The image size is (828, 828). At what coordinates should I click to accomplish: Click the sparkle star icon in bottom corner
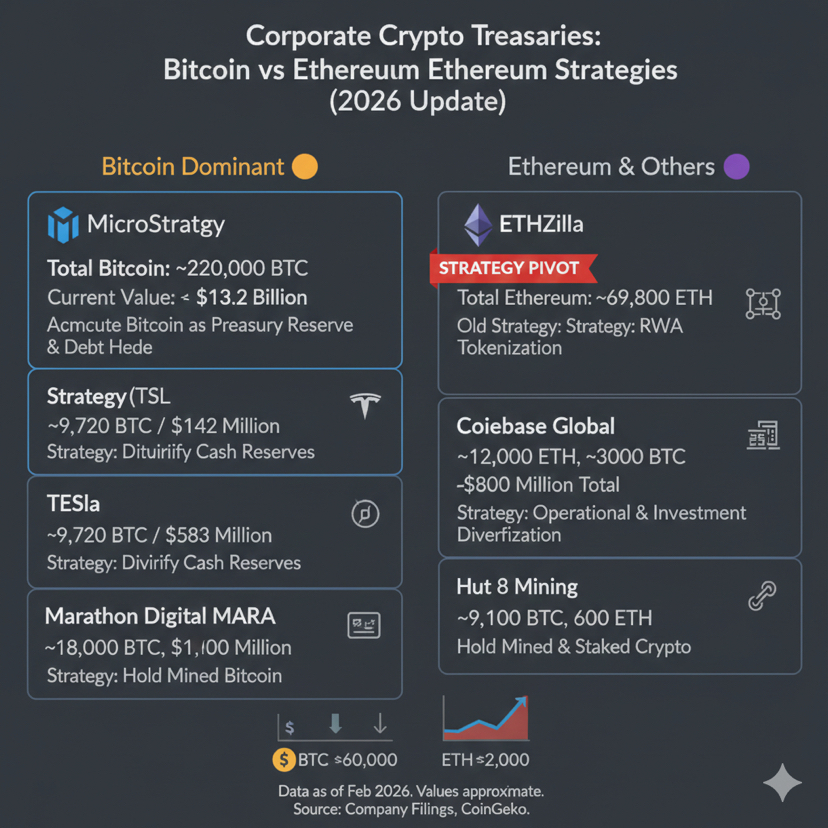782,783
